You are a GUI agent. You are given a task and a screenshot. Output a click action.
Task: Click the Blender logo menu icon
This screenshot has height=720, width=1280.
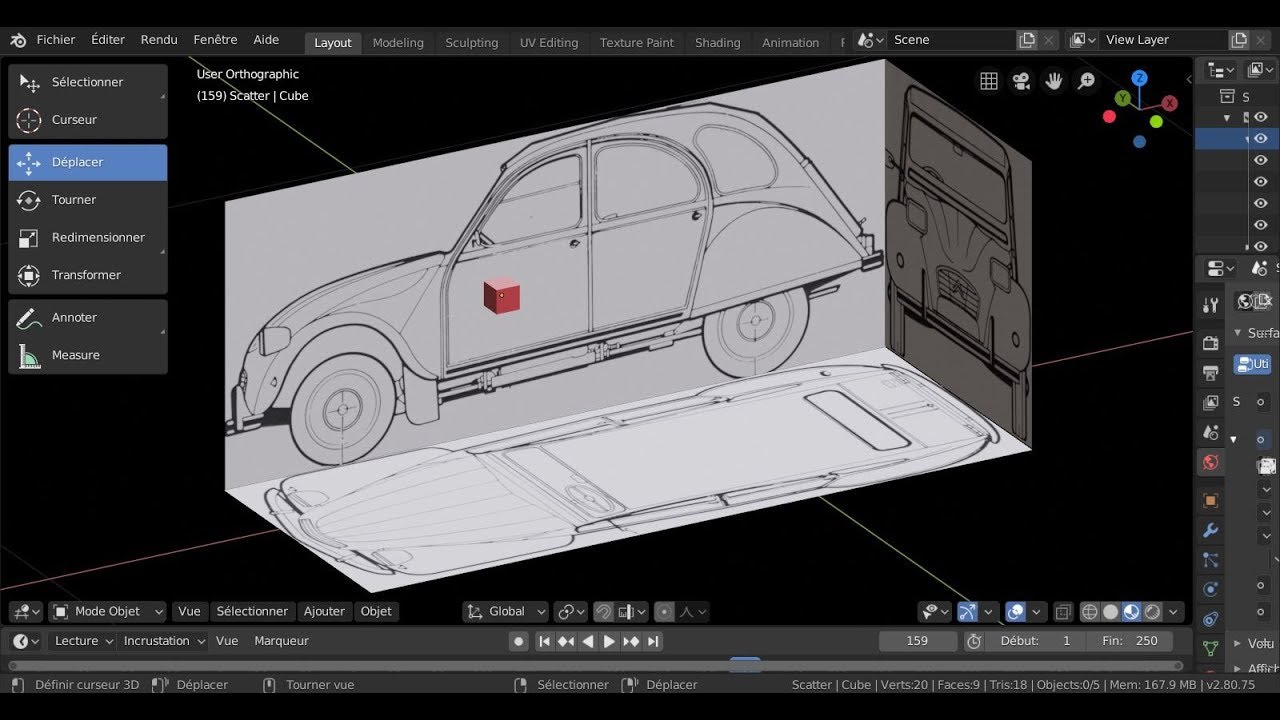point(18,40)
